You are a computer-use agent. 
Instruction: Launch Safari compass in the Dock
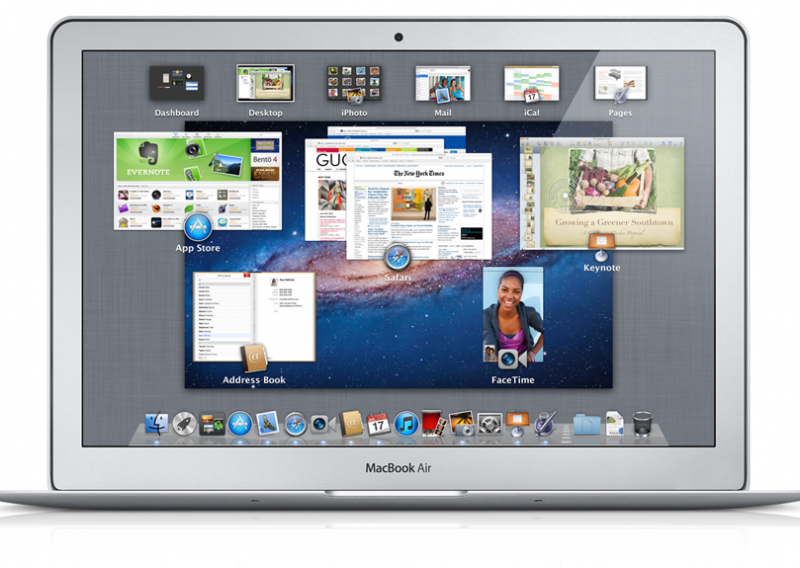pyautogui.click(x=295, y=424)
